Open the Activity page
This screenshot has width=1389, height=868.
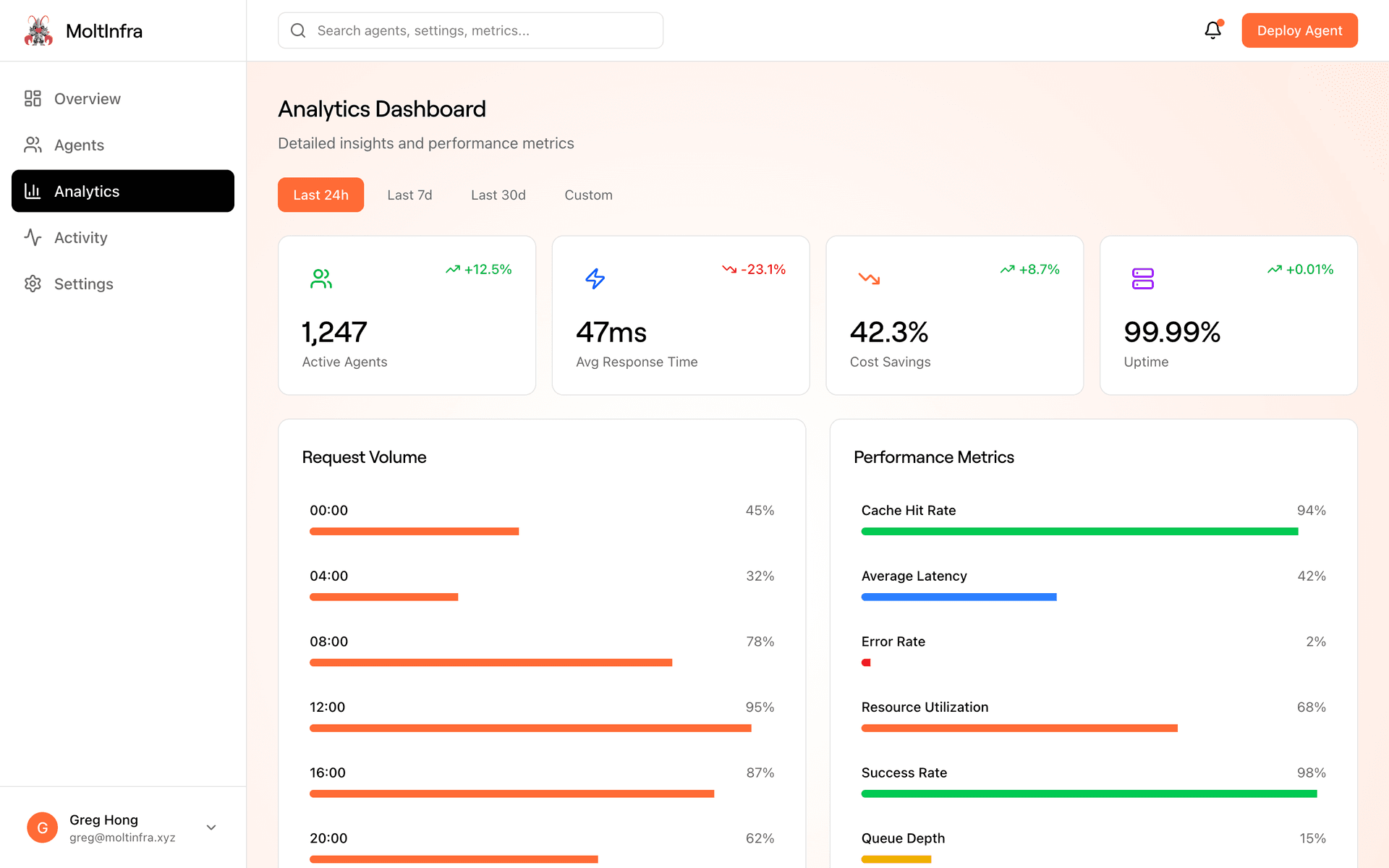point(123,237)
